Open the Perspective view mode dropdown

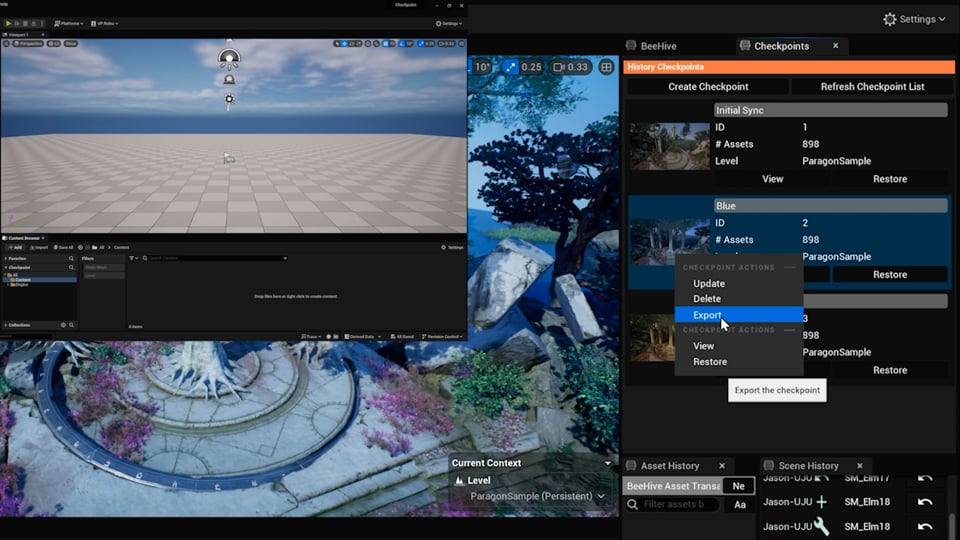[28, 43]
